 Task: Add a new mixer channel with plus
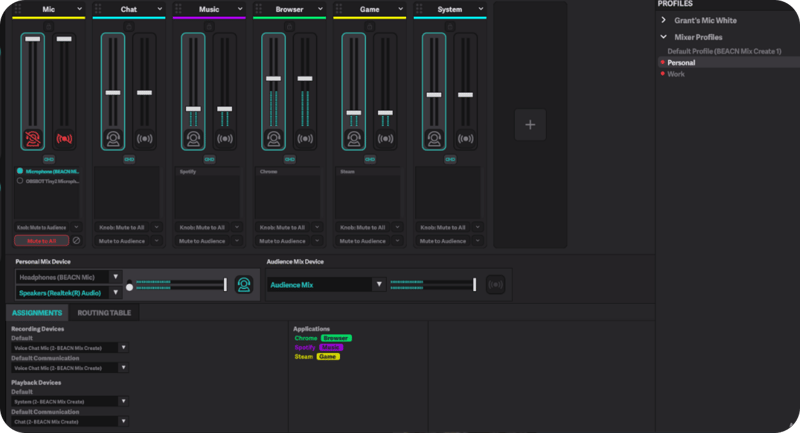(x=530, y=124)
